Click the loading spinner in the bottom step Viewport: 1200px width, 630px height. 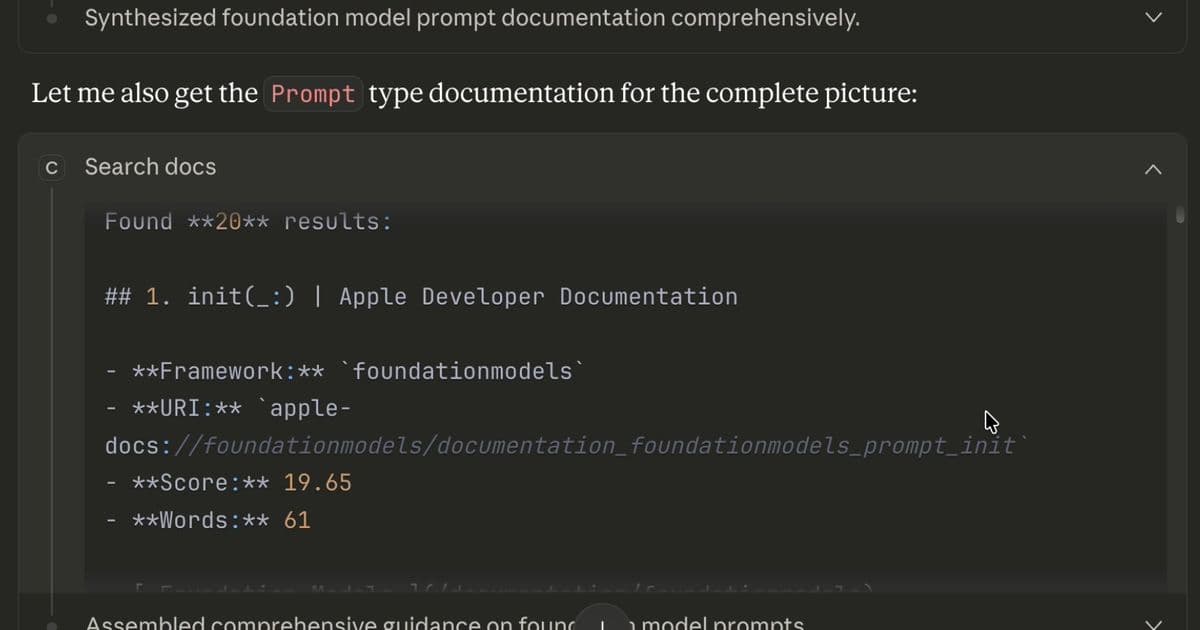[603, 621]
